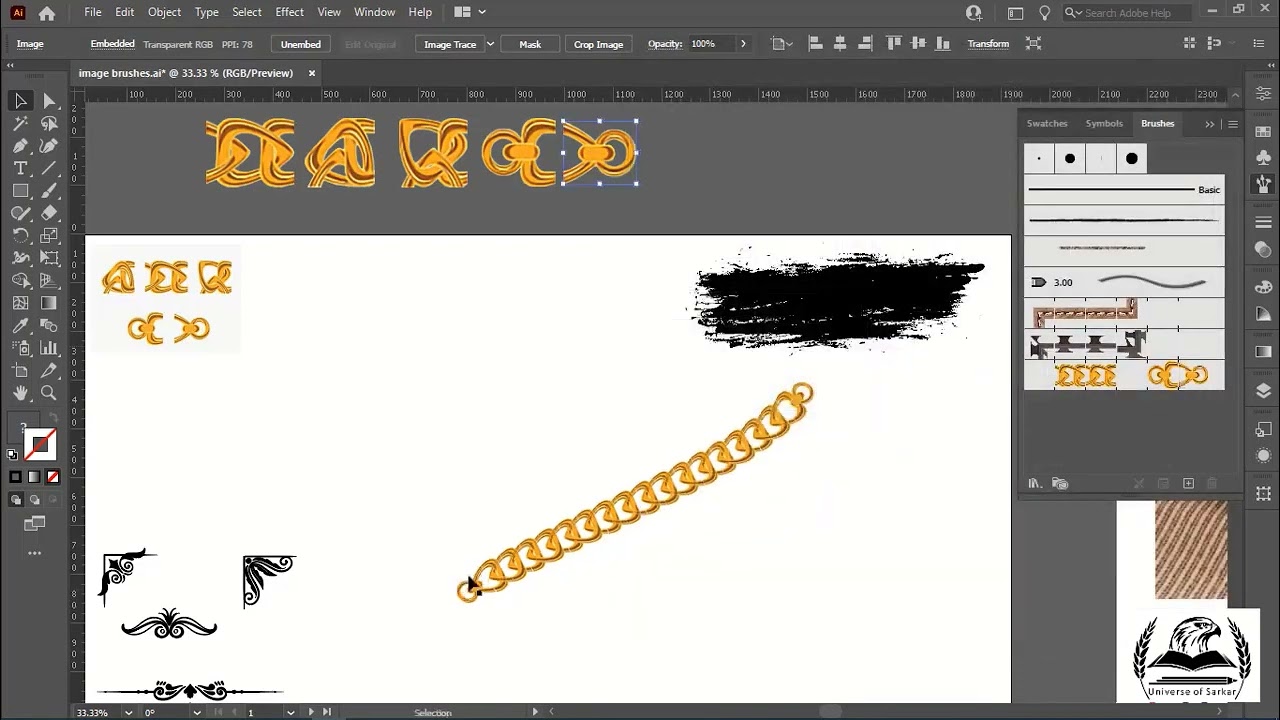This screenshot has height=720, width=1280.
Task: Select the Perspective Grid tool
Action: (49, 281)
